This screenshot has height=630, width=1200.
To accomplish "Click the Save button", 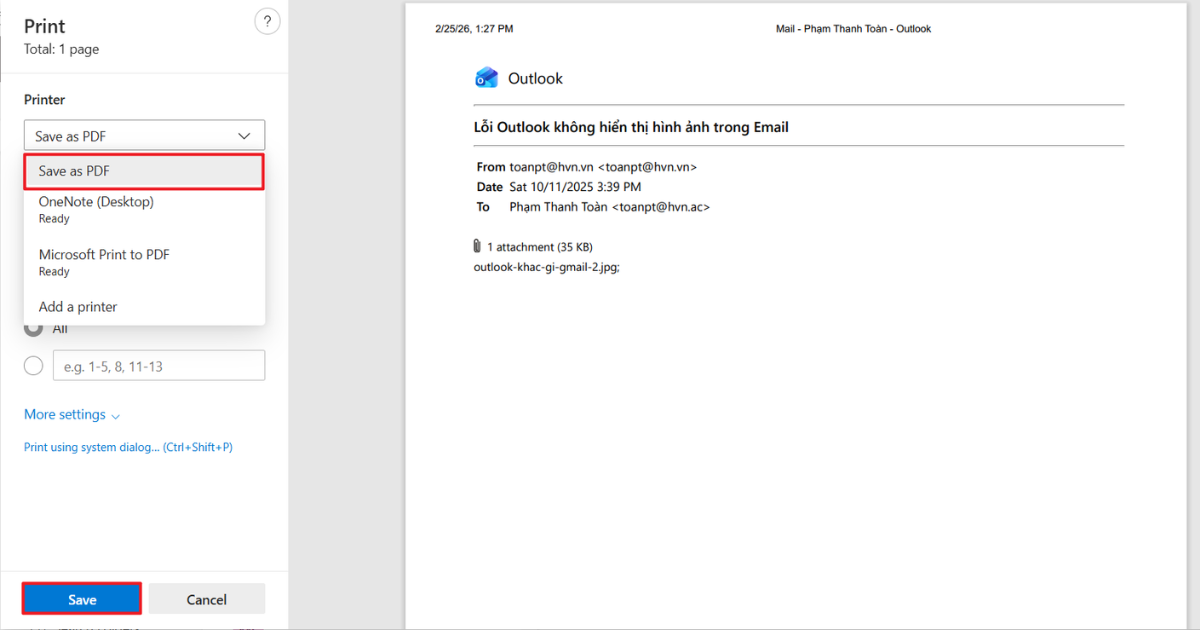I will click(x=81, y=598).
